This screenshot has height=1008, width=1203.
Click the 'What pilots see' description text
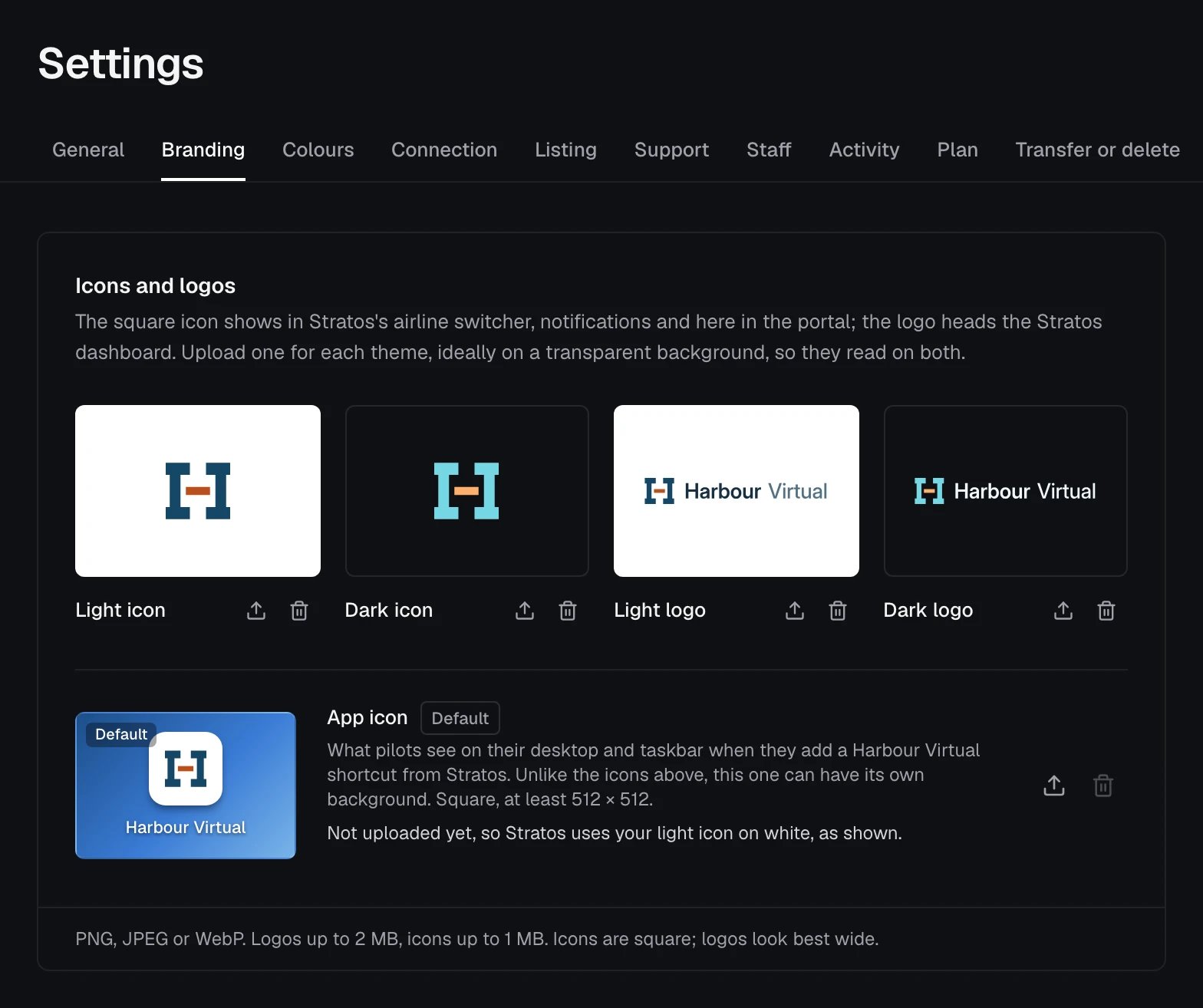pyautogui.click(x=654, y=775)
